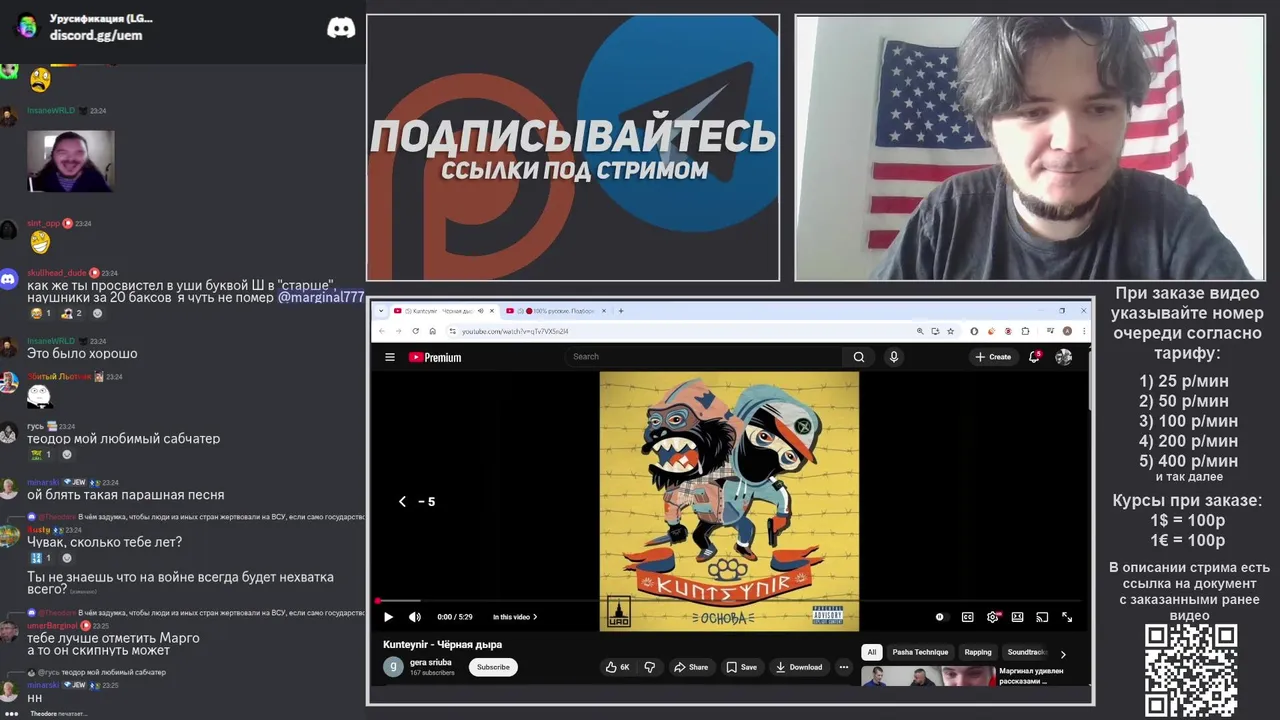Toggle closed captions in player
Image resolution: width=1280 pixels, height=720 pixels.
click(x=967, y=617)
